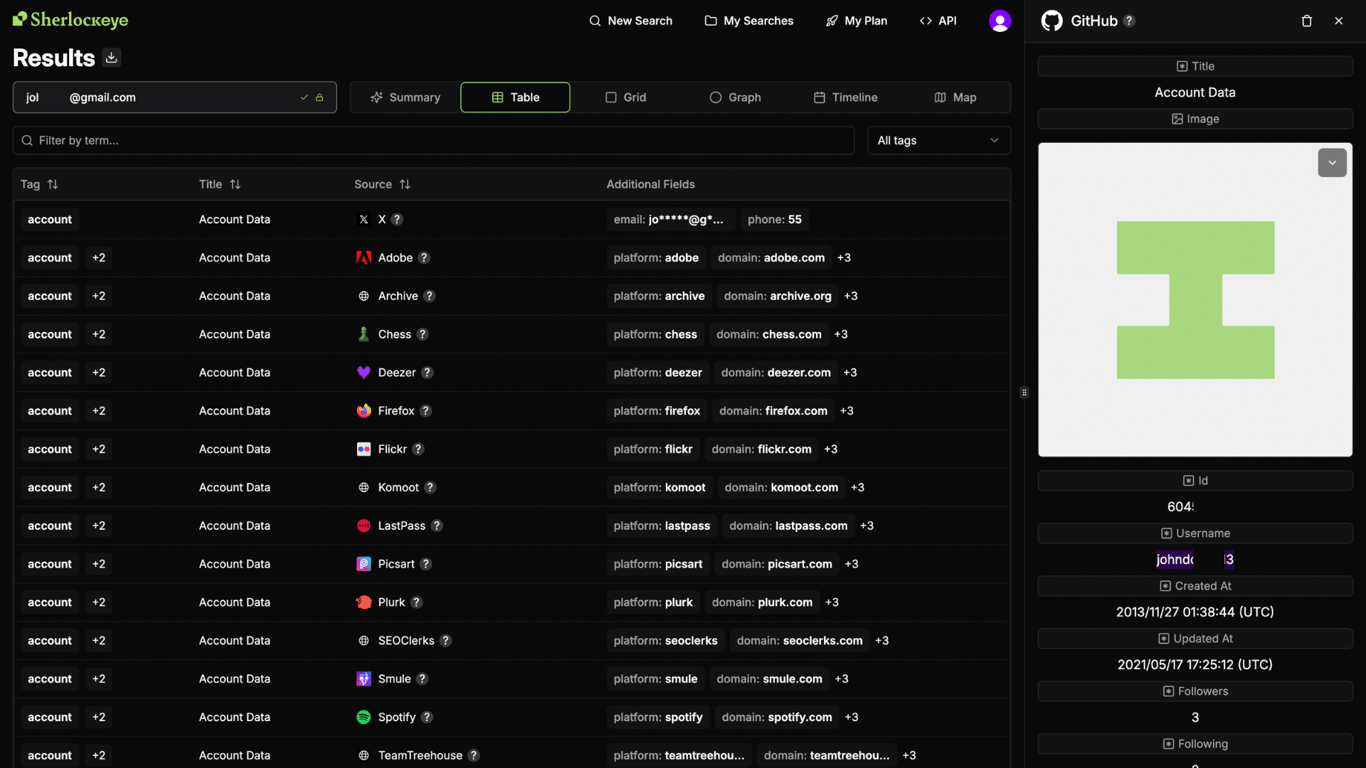1366x768 pixels.
Task: Click the Komoot source name
Action: pyautogui.click(x=398, y=488)
